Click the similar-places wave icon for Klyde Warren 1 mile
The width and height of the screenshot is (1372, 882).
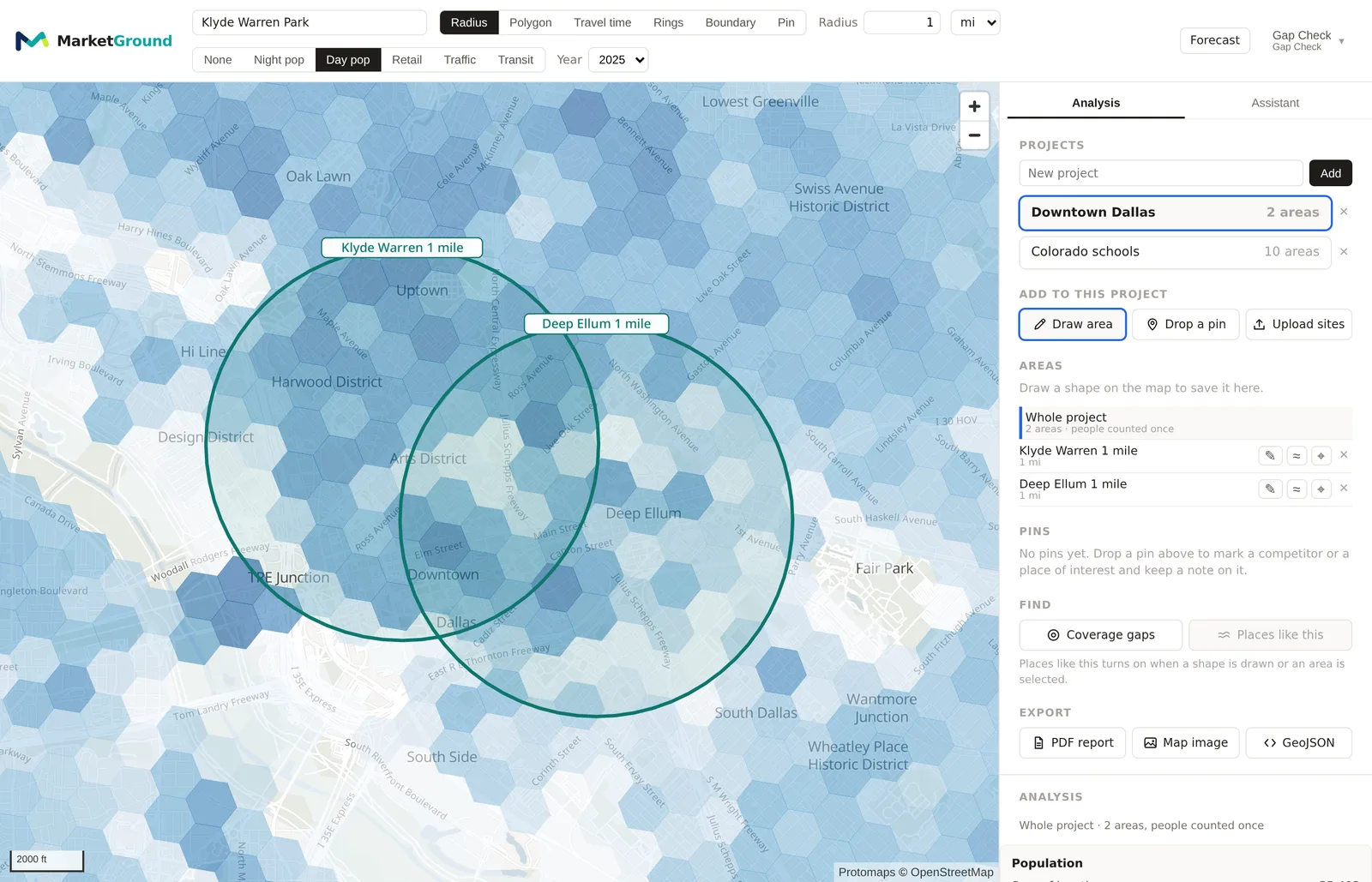tap(1297, 455)
